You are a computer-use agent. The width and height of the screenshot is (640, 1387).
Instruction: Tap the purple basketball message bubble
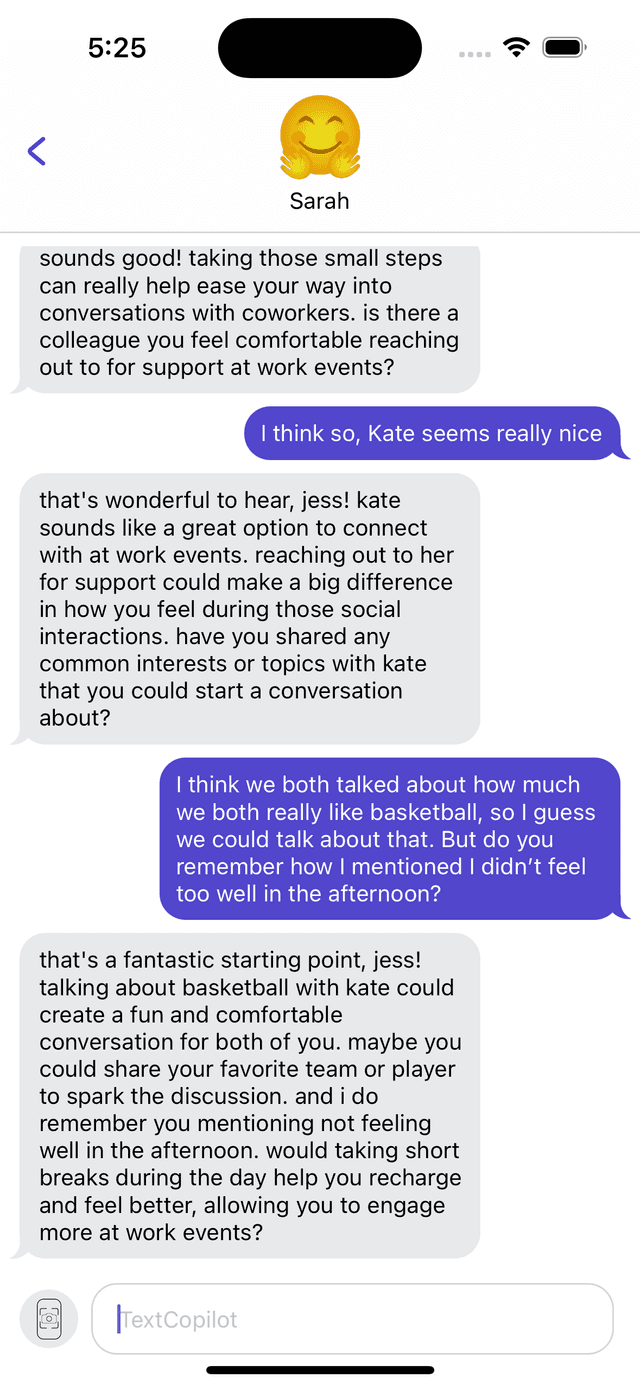coord(390,839)
